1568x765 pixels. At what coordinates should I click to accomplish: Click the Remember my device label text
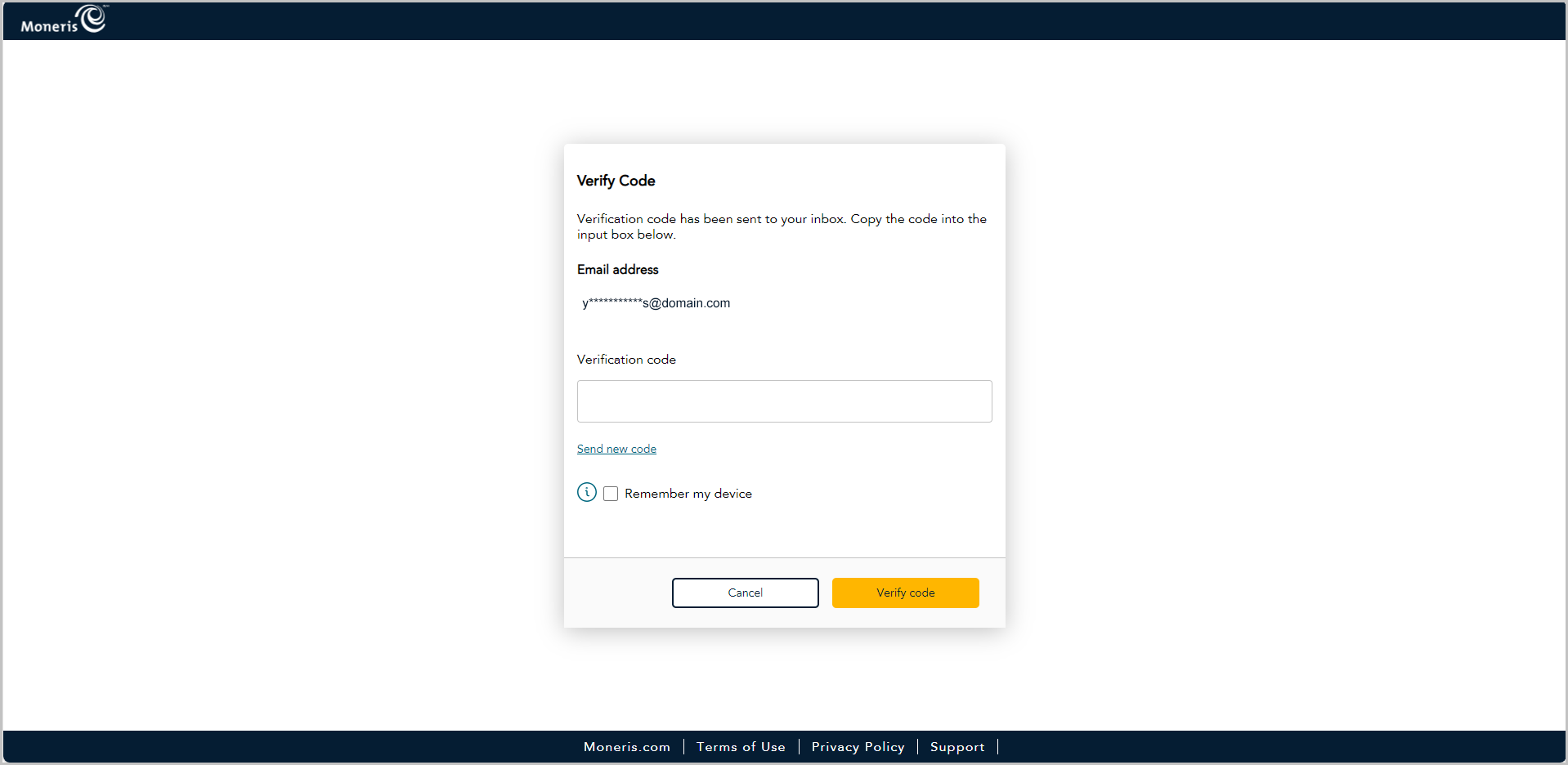688,494
